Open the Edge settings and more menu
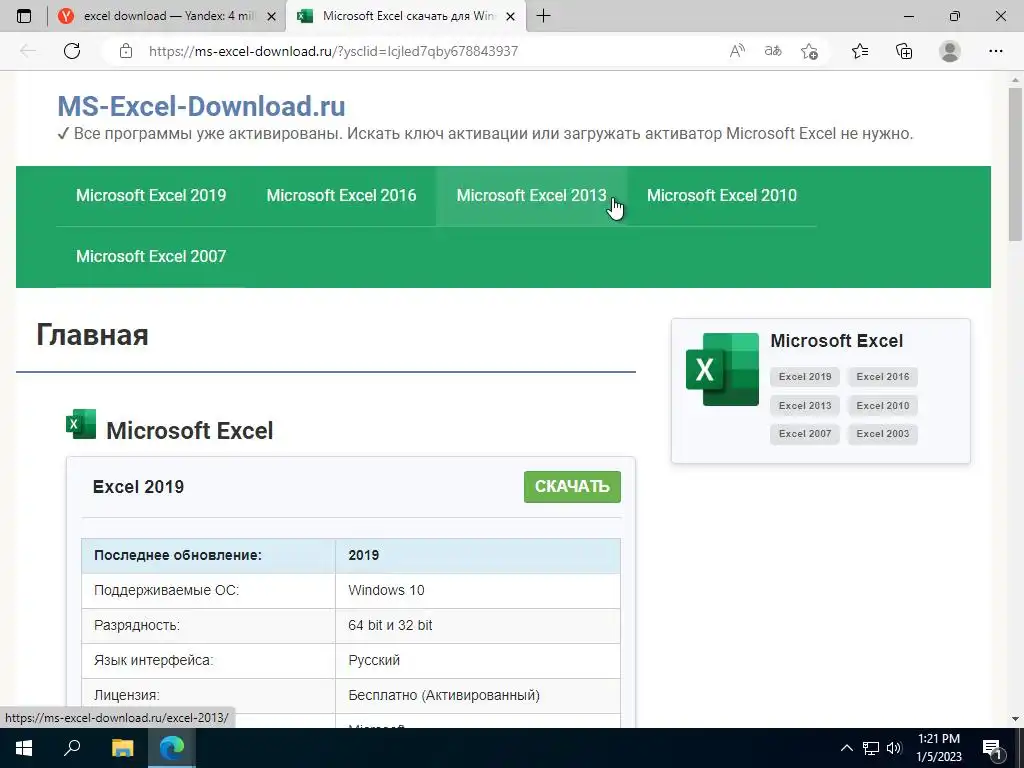This screenshot has width=1024, height=768. [x=995, y=51]
